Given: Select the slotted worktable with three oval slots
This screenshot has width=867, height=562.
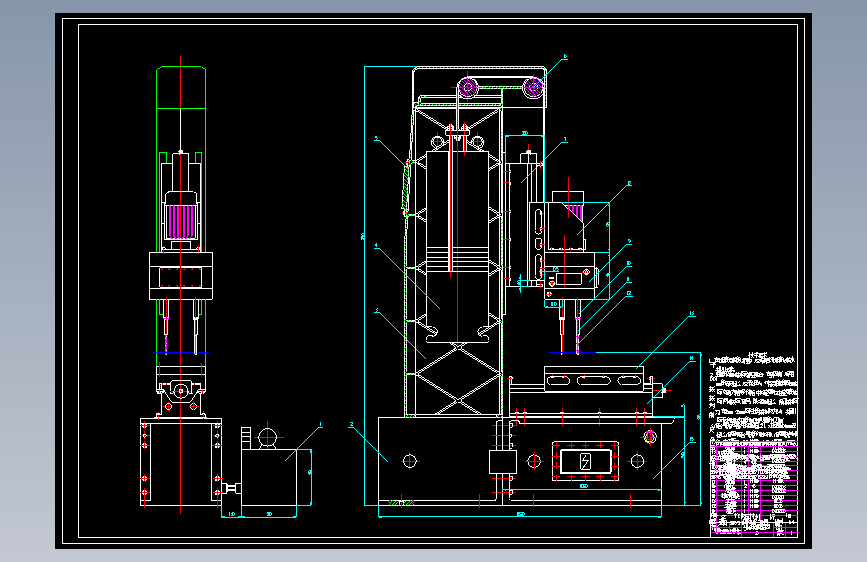Looking at the screenshot, I should click(x=593, y=379).
